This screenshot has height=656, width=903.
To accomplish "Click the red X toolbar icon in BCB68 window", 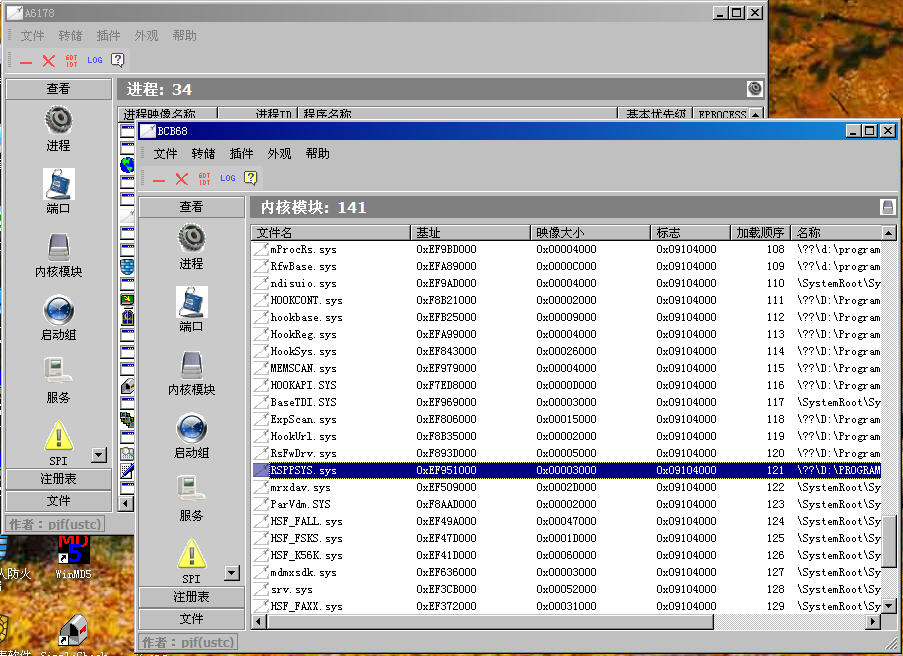I will [x=181, y=178].
